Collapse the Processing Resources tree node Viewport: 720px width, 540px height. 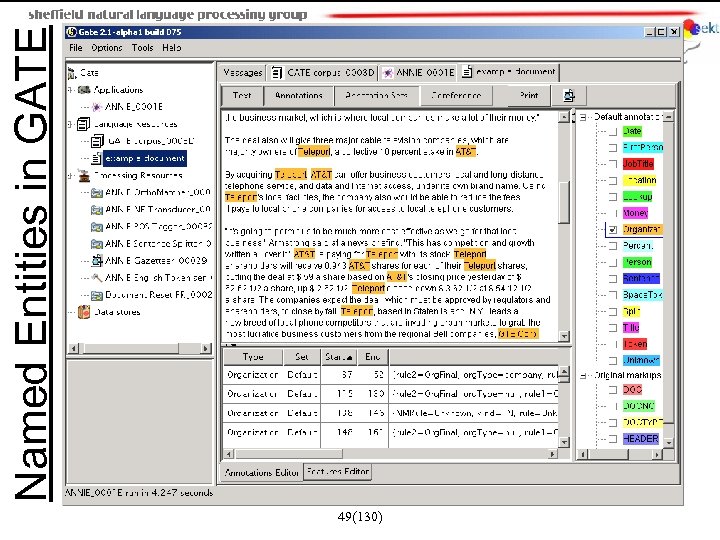70,175
